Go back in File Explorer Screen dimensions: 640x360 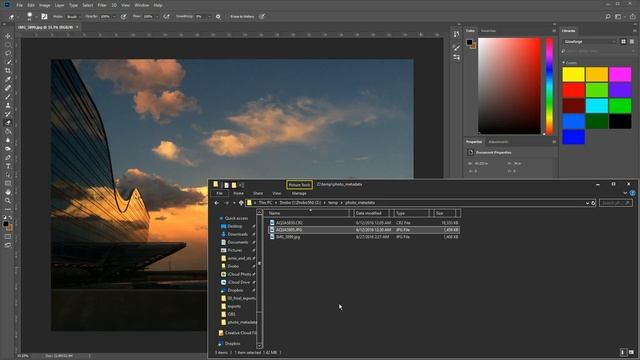217,203
